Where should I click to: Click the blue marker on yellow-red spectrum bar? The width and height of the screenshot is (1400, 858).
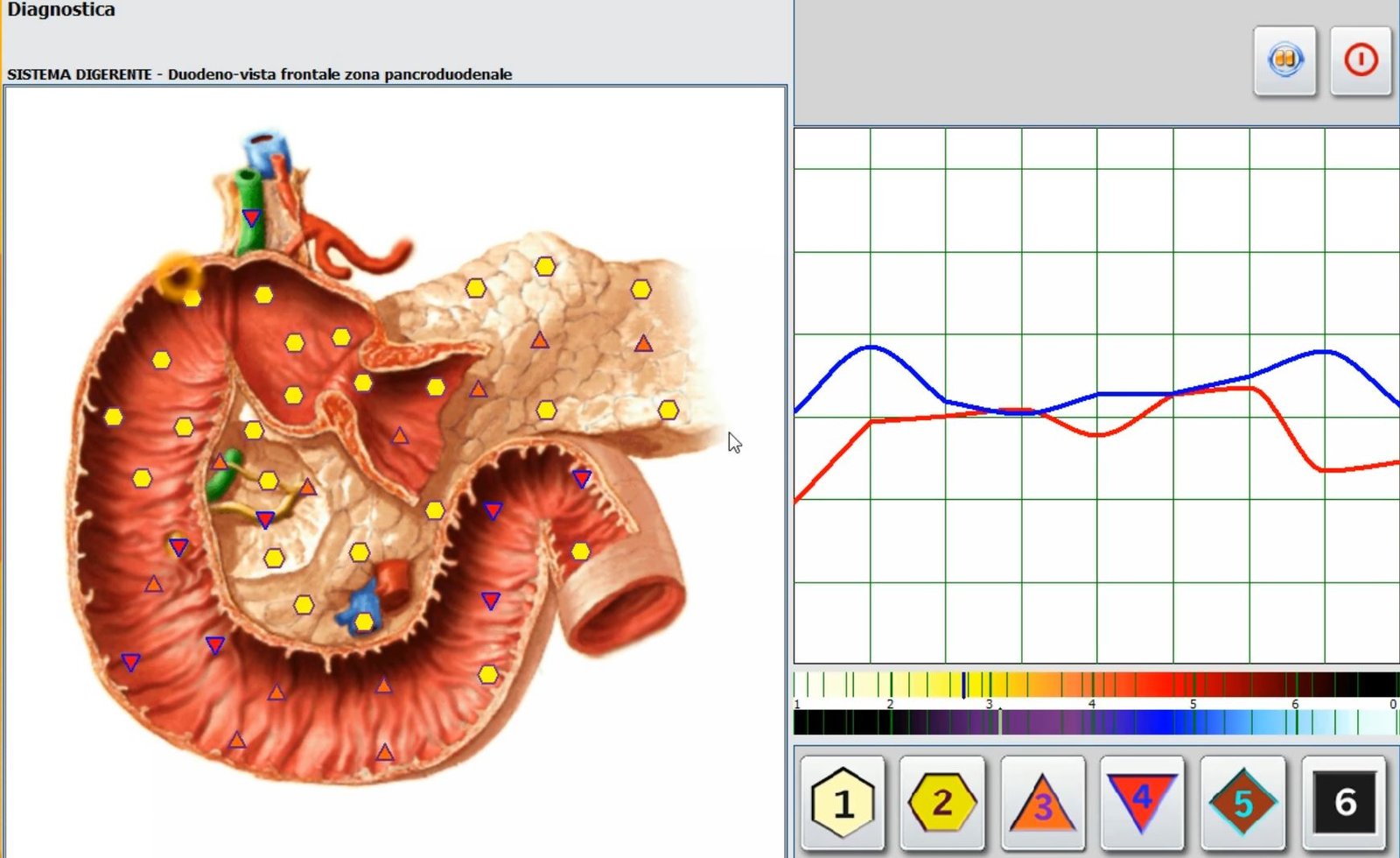pyautogui.click(x=964, y=685)
